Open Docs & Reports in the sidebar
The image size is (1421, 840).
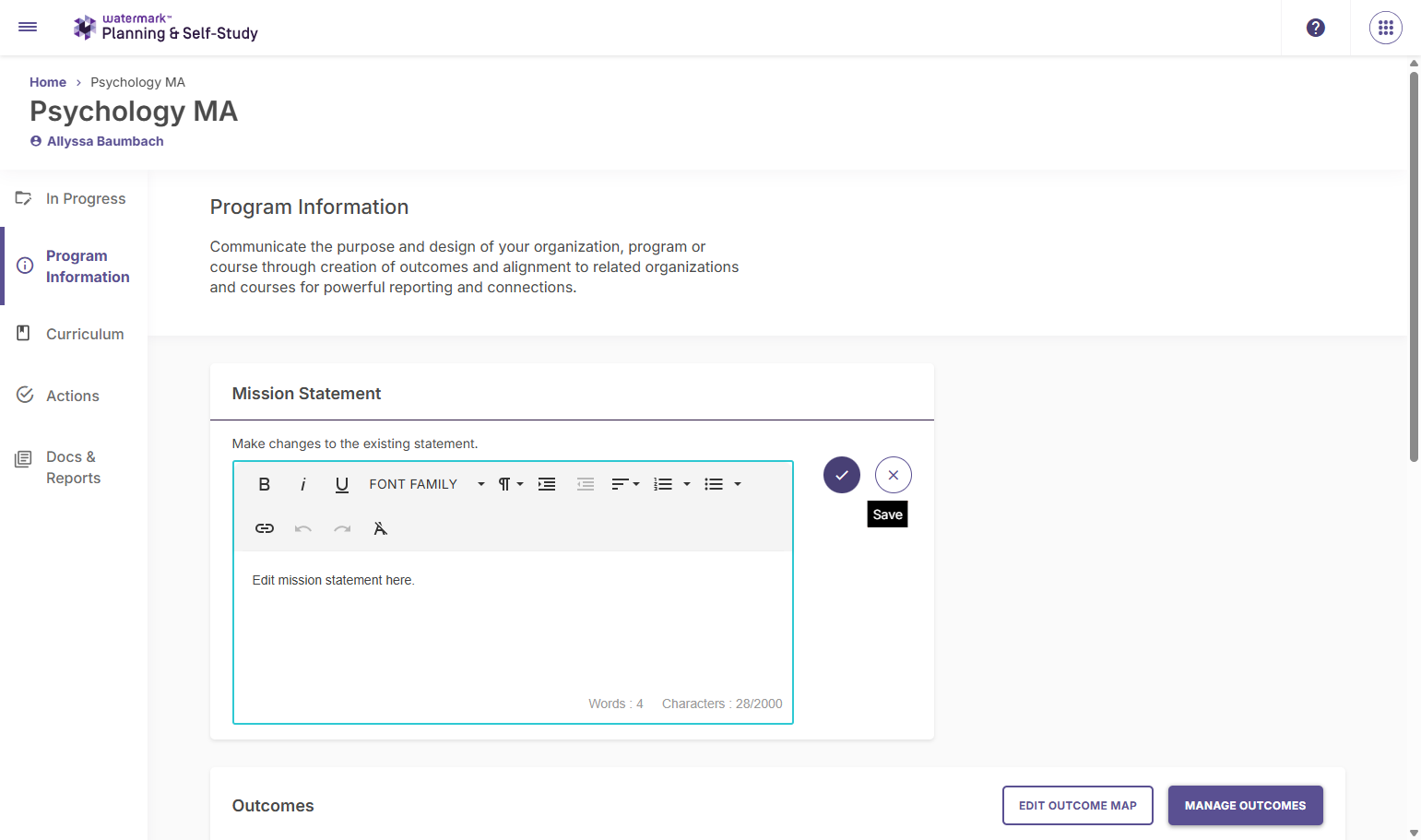pyautogui.click(x=74, y=467)
